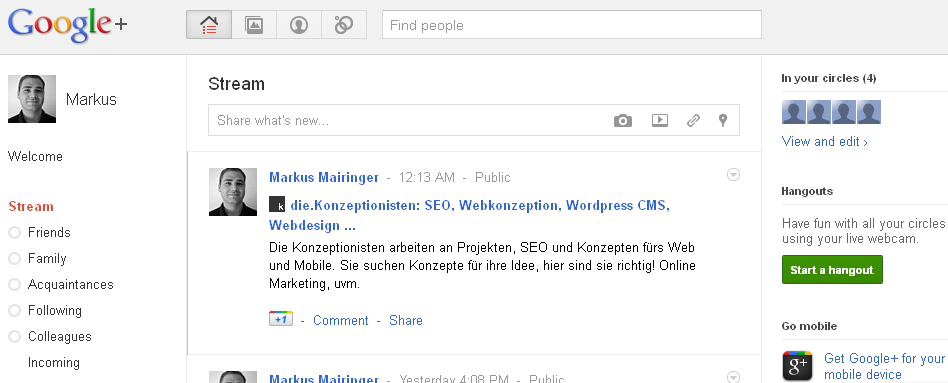Open the Profile icon in the top bar
948x383 pixels.
pyautogui.click(x=299, y=25)
